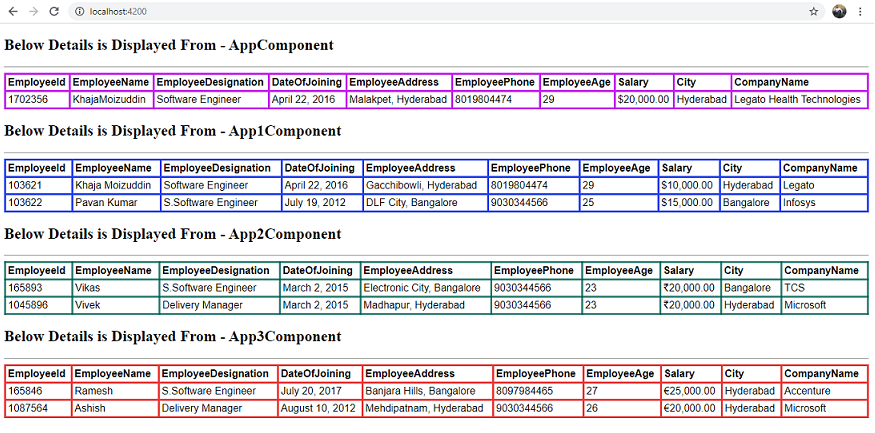875x433 pixels.
Task: Click the company Legato in the blue table
Action: (799, 185)
